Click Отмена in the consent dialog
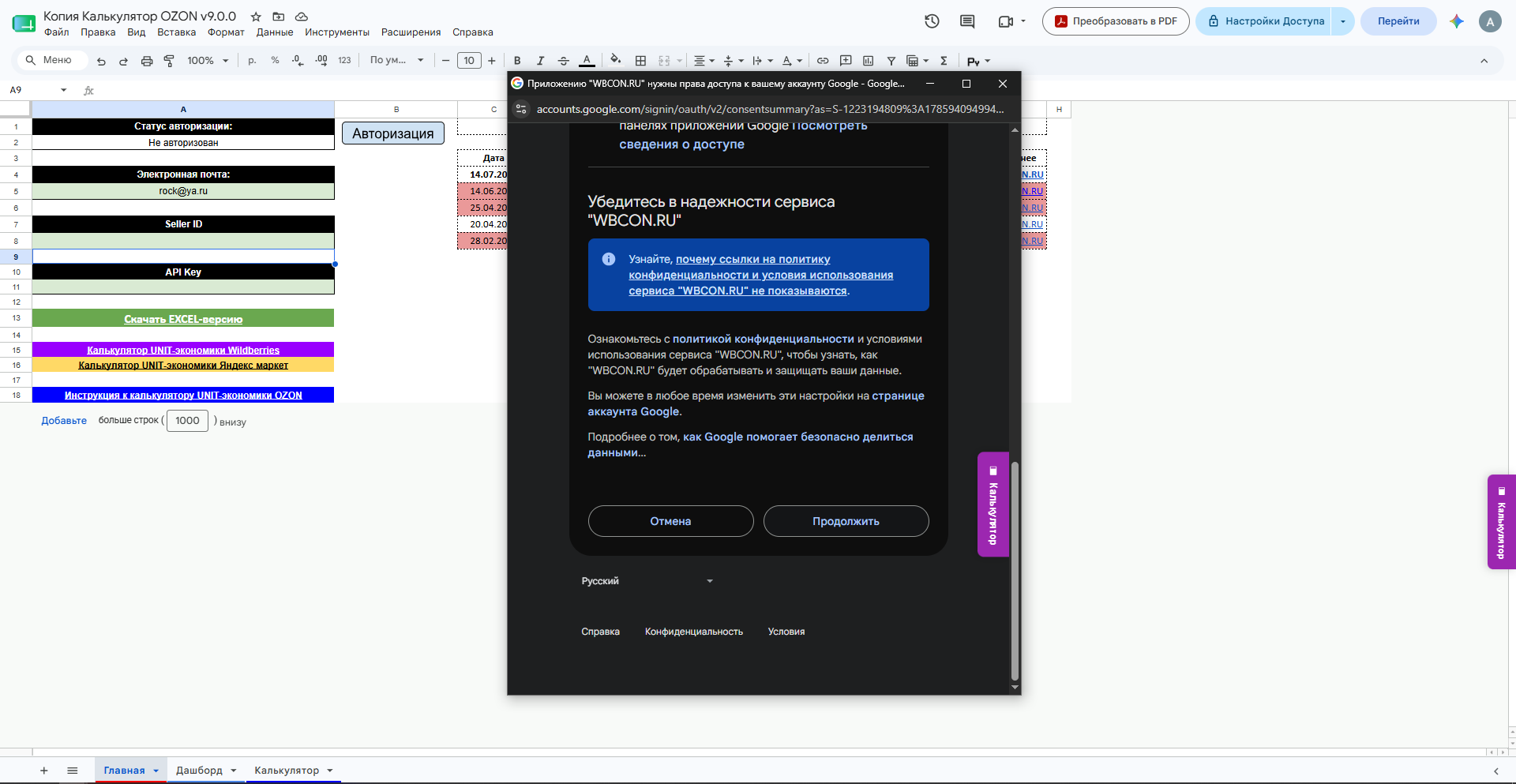1516x784 pixels. click(x=670, y=521)
